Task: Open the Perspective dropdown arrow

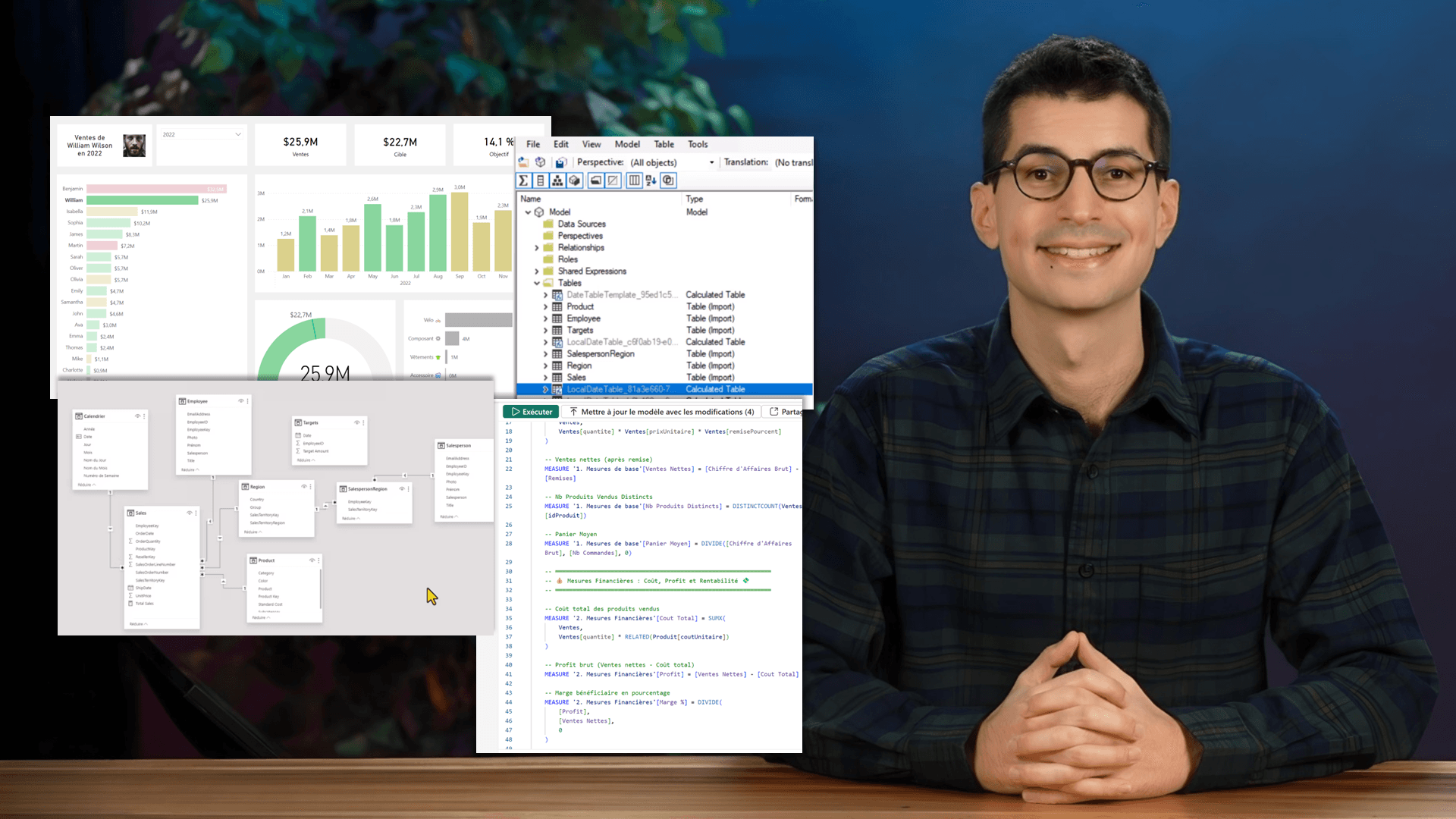Action: (711, 162)
